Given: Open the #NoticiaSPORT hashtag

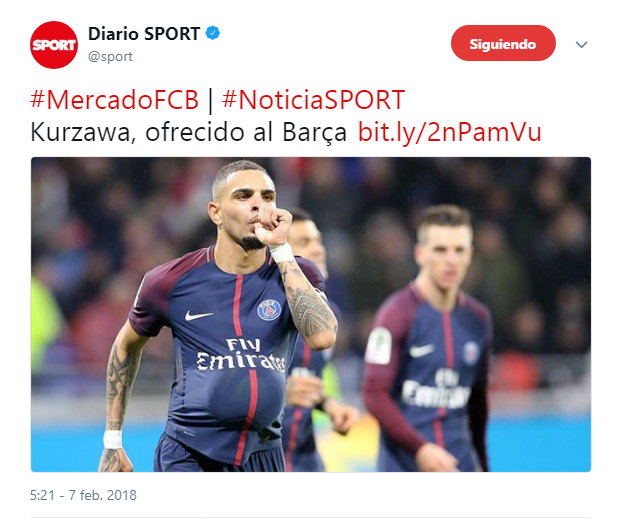Looking at the screenshot, I should 313,100.
